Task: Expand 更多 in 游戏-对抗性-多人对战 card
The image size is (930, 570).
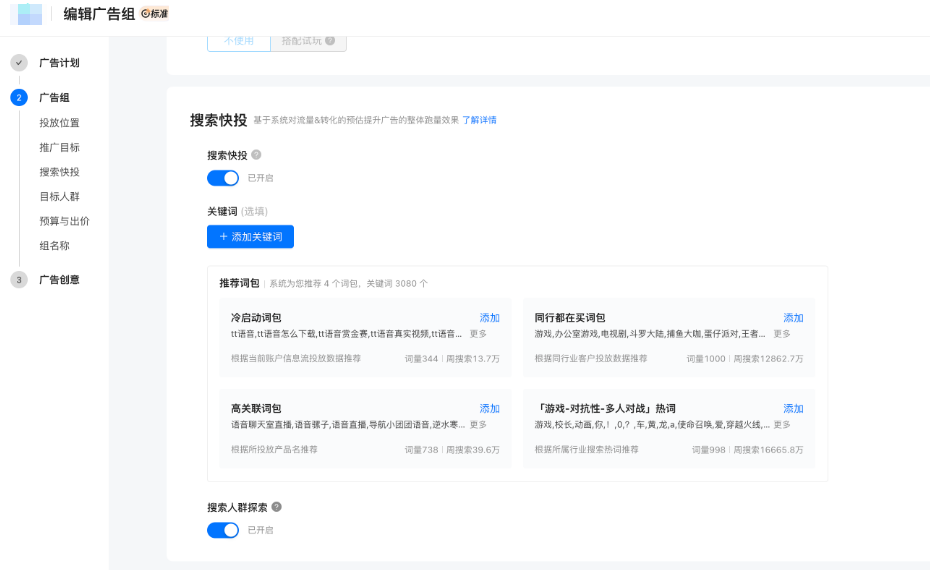Action: tap(782, 425)
